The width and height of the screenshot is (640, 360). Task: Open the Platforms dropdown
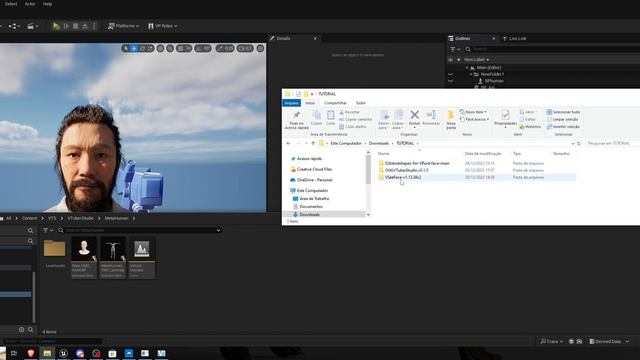(123, 26)
